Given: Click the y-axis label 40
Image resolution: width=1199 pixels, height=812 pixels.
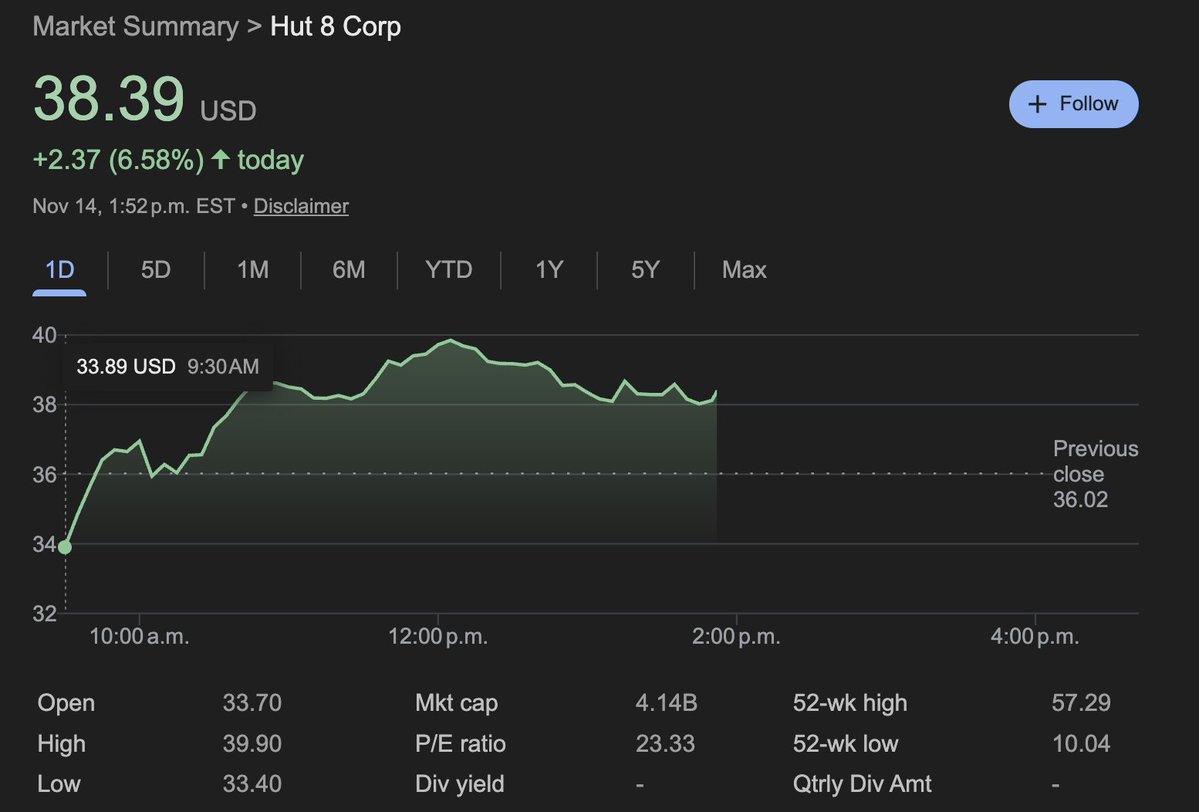Looking at the screenshot, I should click(44, 335).
